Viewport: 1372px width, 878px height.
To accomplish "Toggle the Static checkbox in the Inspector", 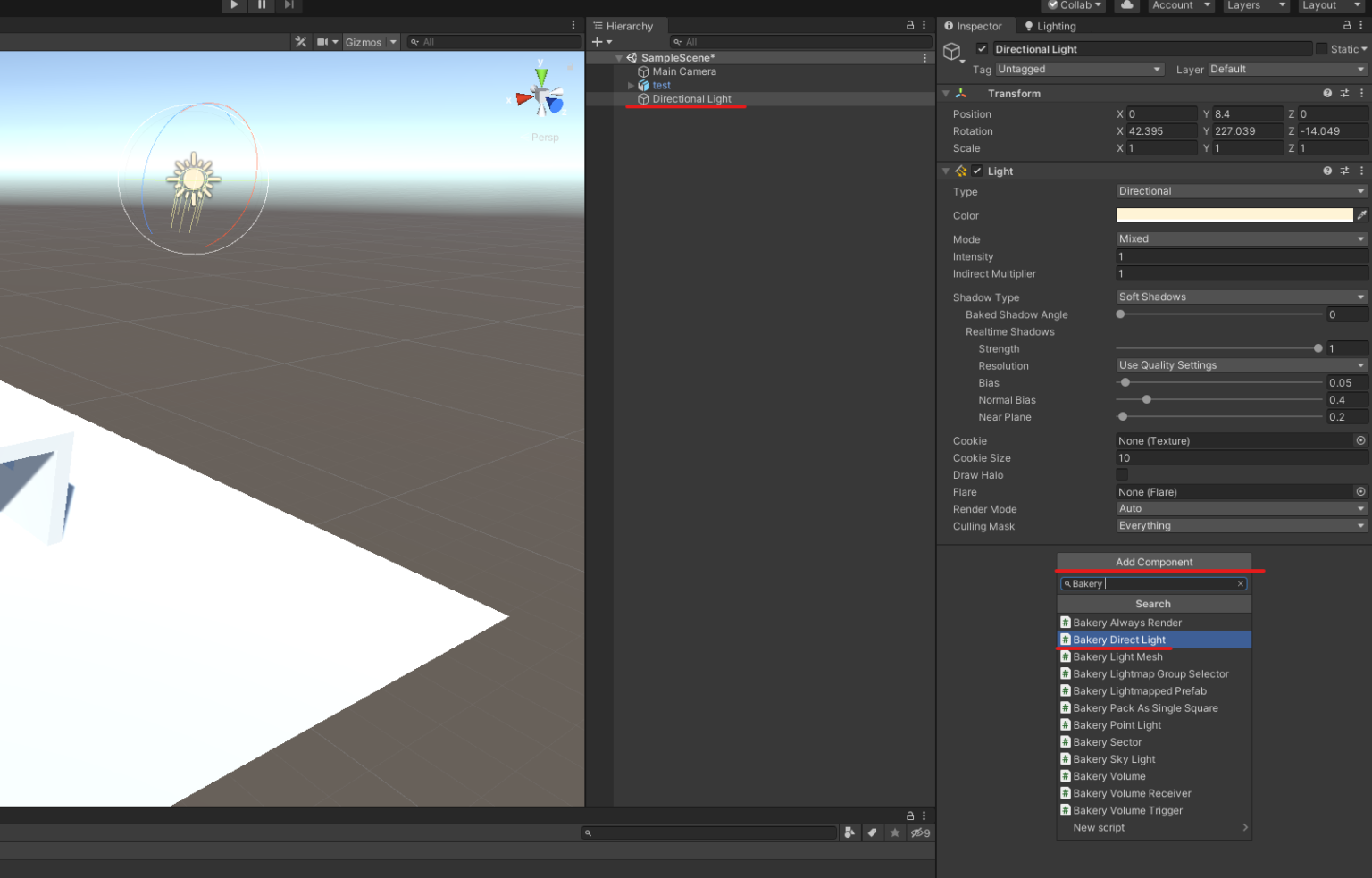I will pos(1319,49).
